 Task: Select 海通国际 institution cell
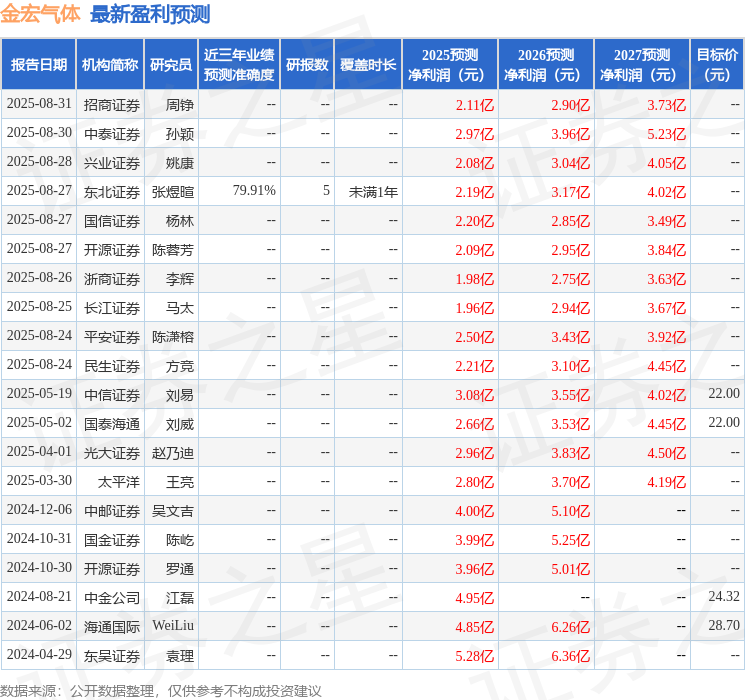point(112,627)
